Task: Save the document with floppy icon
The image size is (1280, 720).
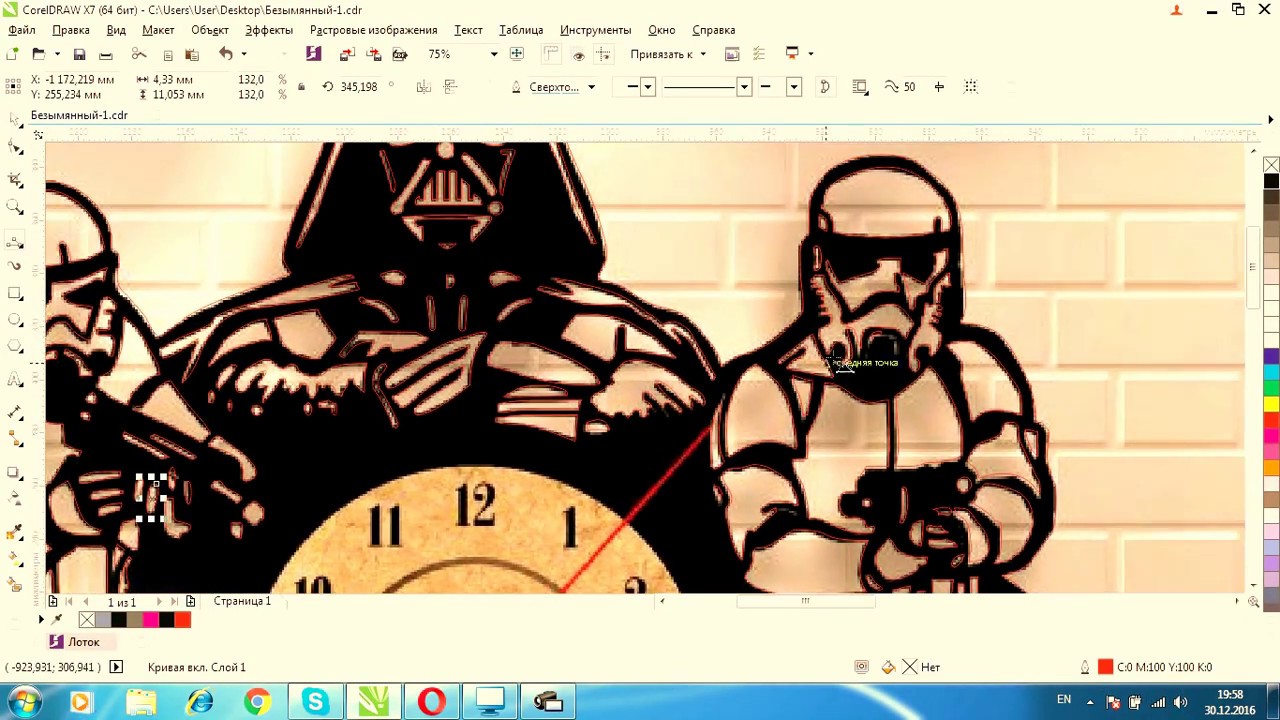Action: (80, 54)
